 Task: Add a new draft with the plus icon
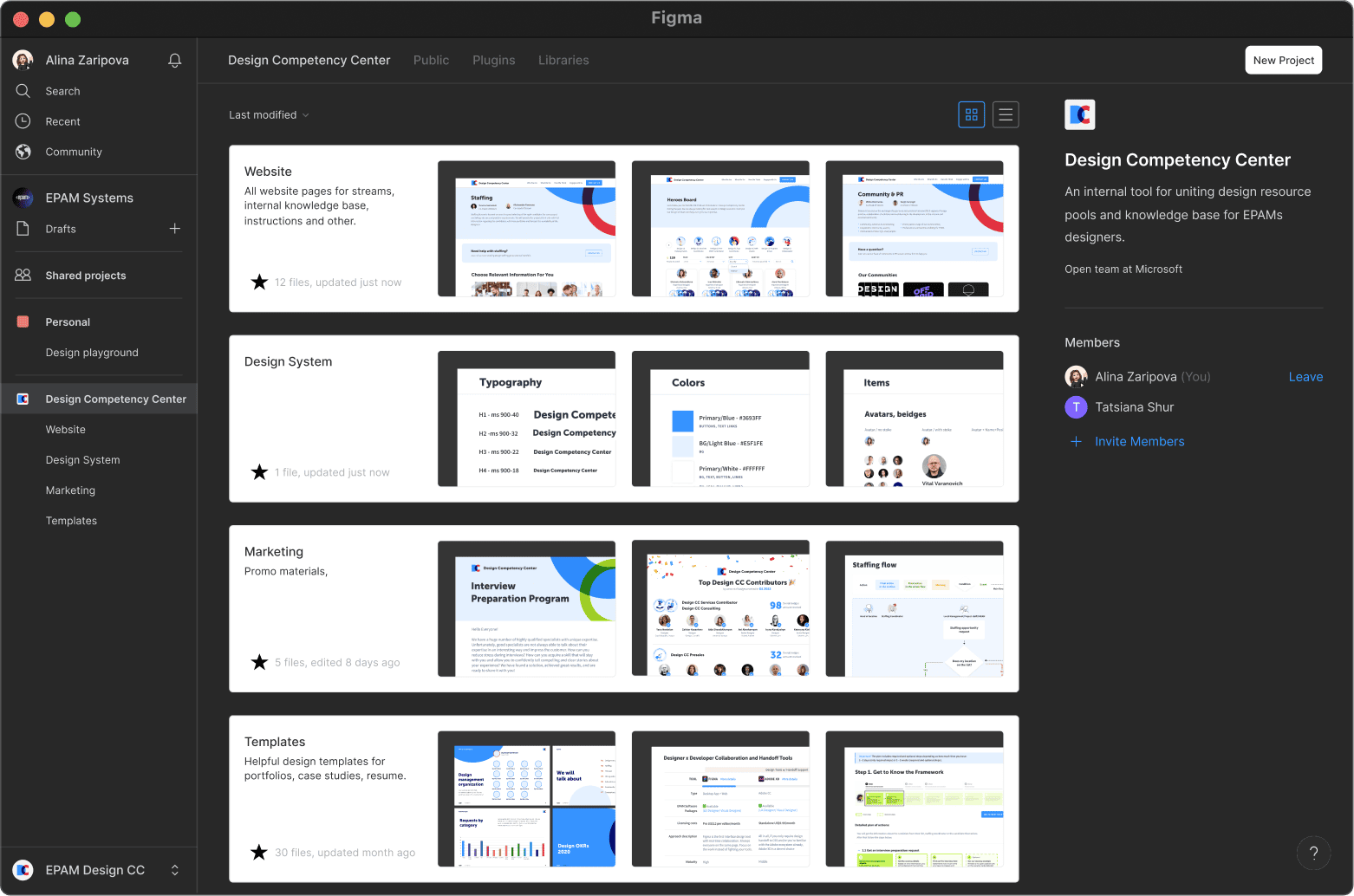click(x=174, y=229)
